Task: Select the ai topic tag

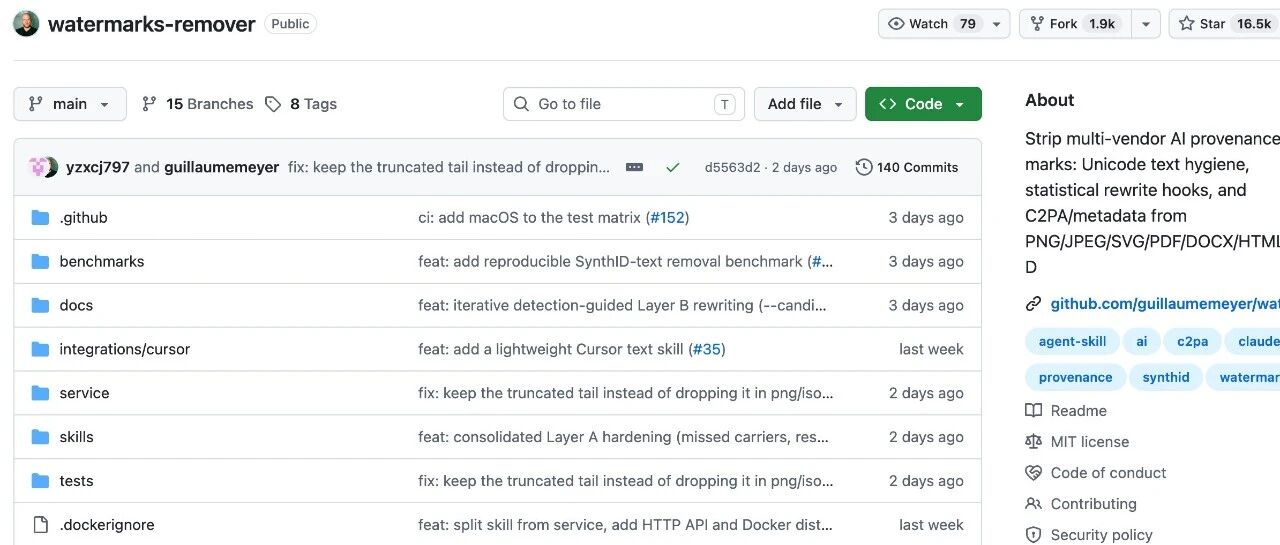Action: (1141, 342)
